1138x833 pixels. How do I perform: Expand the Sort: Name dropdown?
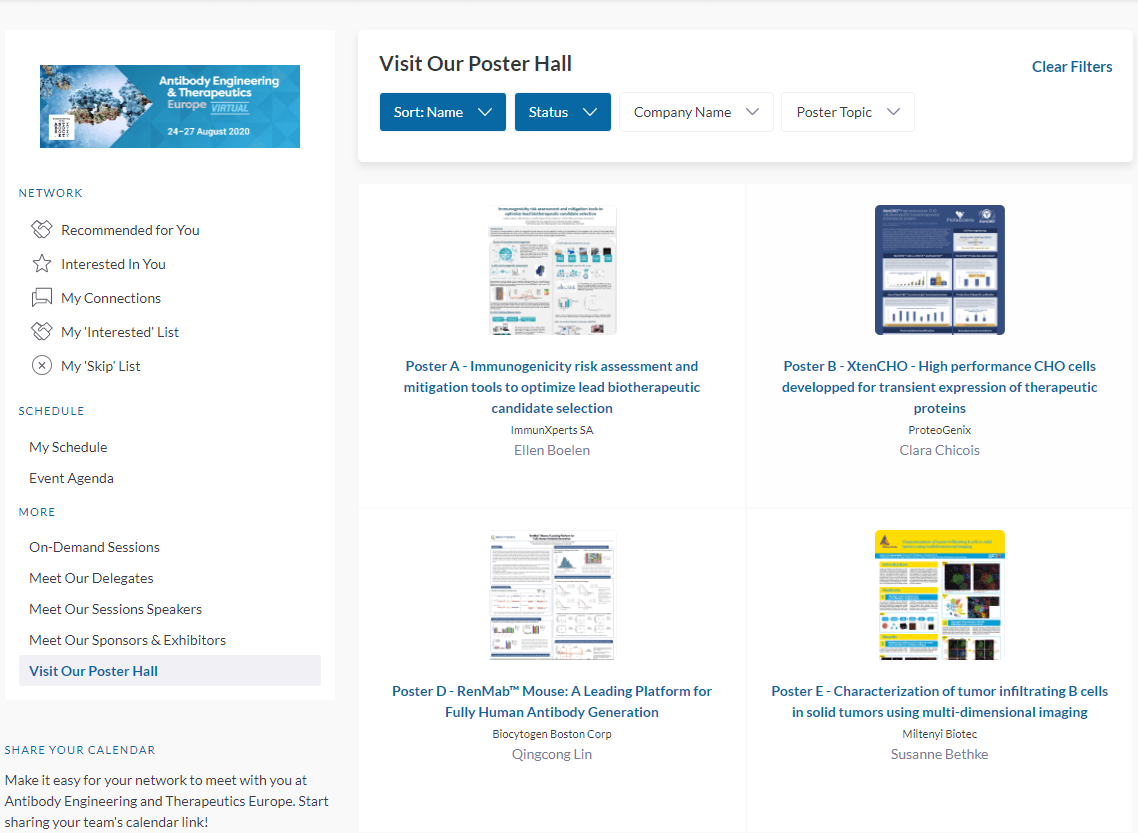pos(442,112)
